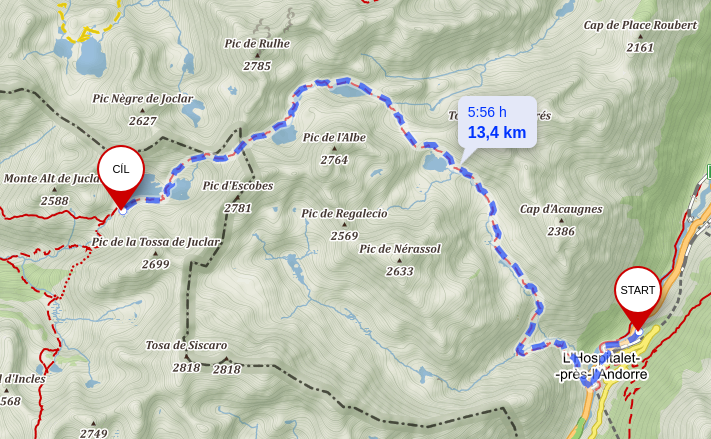
Task: Click the Pic Nègre de Joclar label
Action: (x=143, y=99)
